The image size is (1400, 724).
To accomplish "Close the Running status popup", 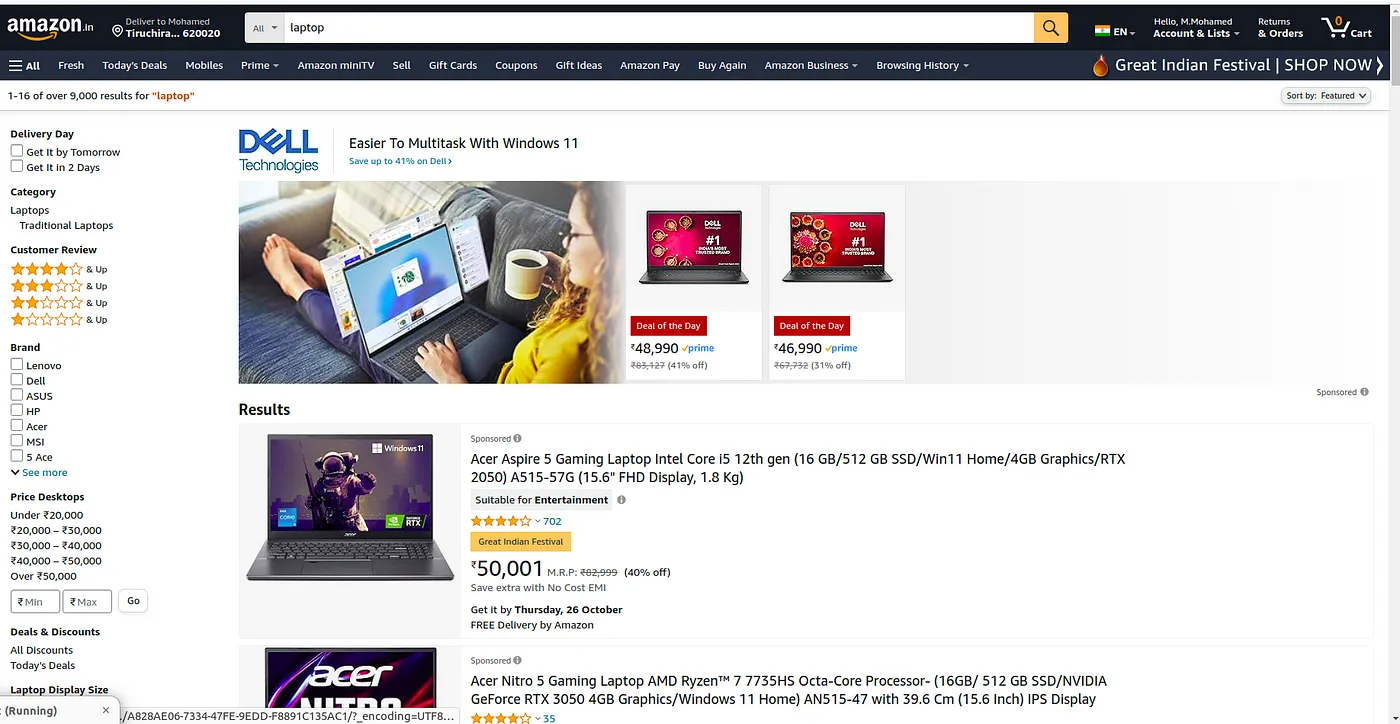I will tap(106, 711).
